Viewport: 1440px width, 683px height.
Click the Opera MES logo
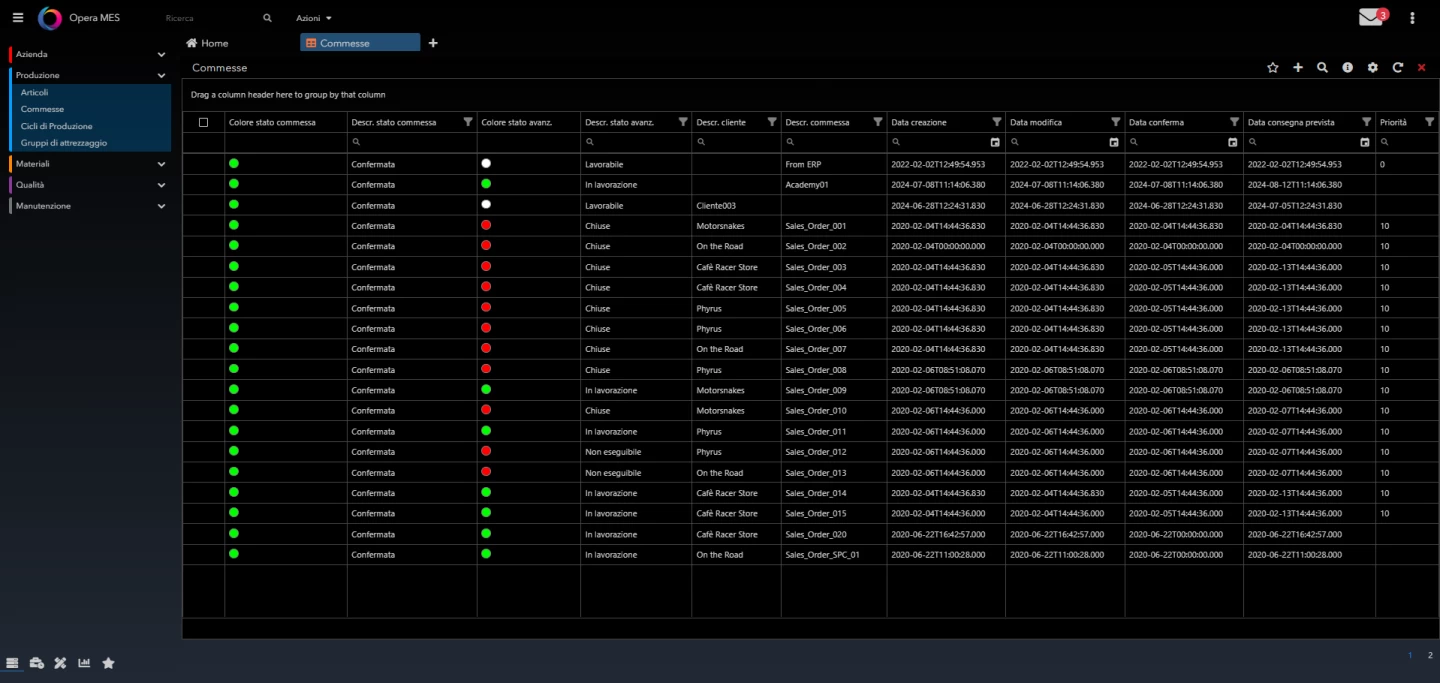(50, 18)
